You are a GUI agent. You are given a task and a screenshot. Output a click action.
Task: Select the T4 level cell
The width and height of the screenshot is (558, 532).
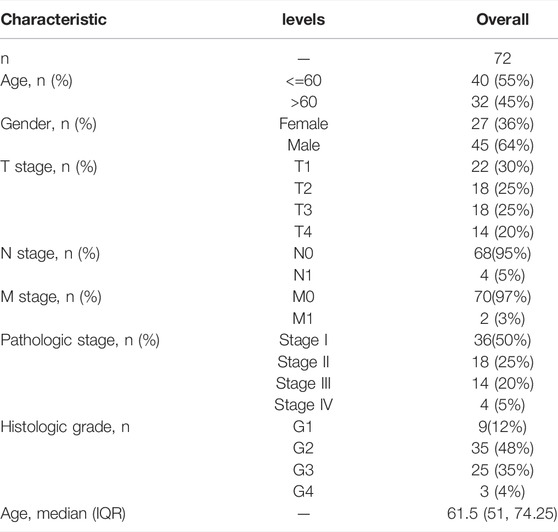(x=303, y=232)
